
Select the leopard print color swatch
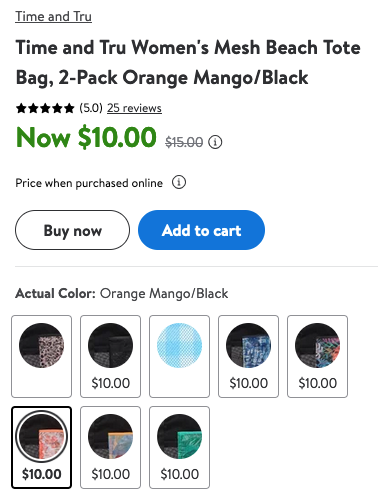(41, 356)
